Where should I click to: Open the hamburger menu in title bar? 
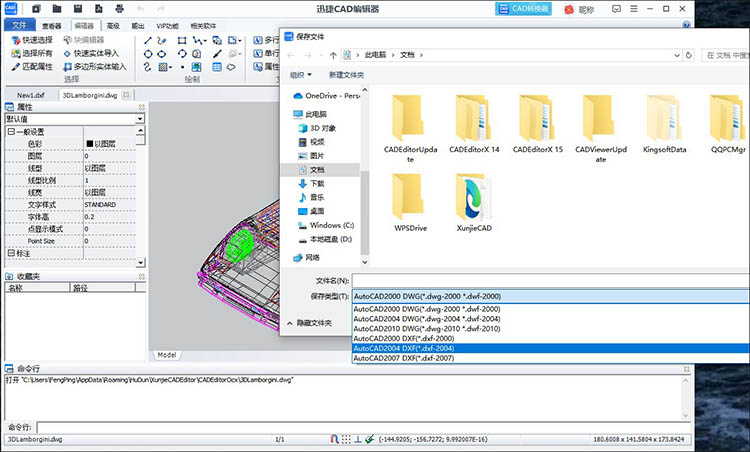tap(634, 9)
